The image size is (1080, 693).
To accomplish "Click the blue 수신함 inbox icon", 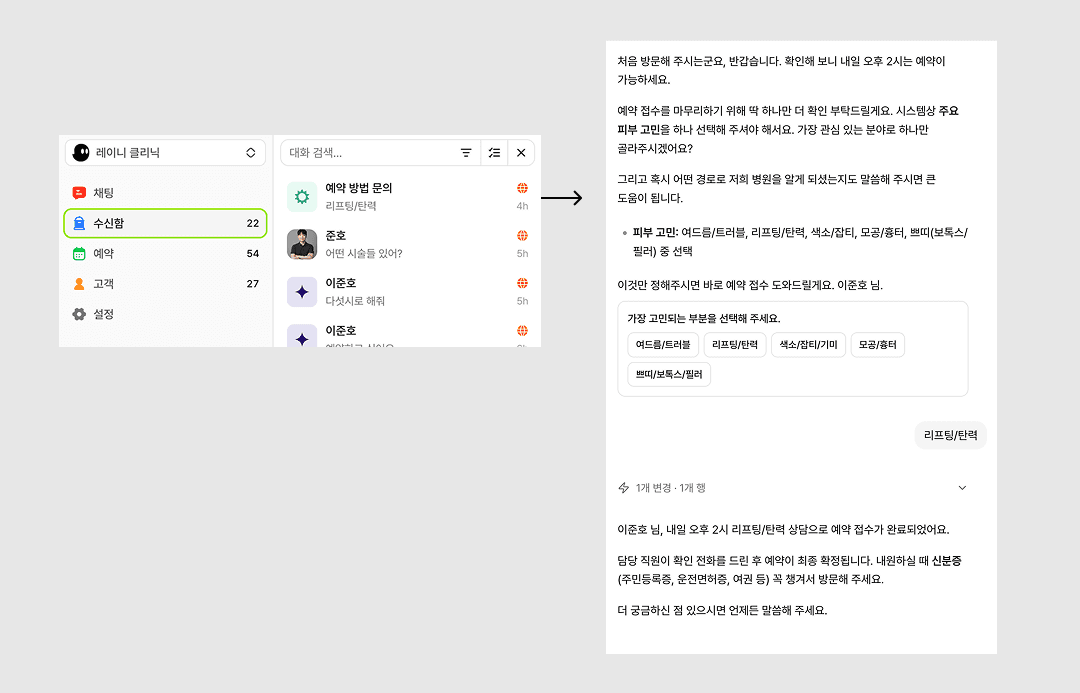I will click(79, 223).
